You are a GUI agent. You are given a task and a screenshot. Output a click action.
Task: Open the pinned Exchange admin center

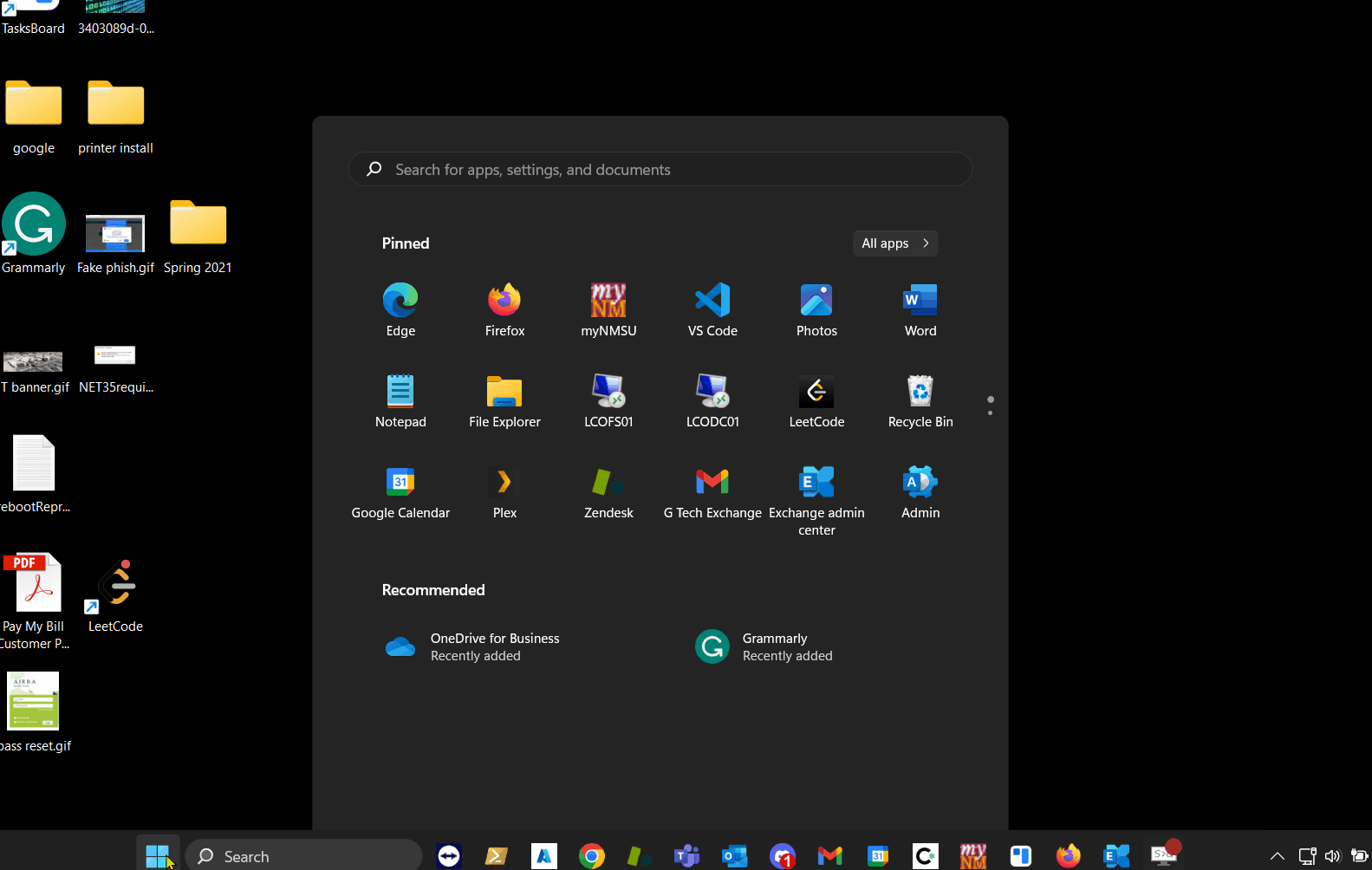pyautogui.click(x=816, y=500)
